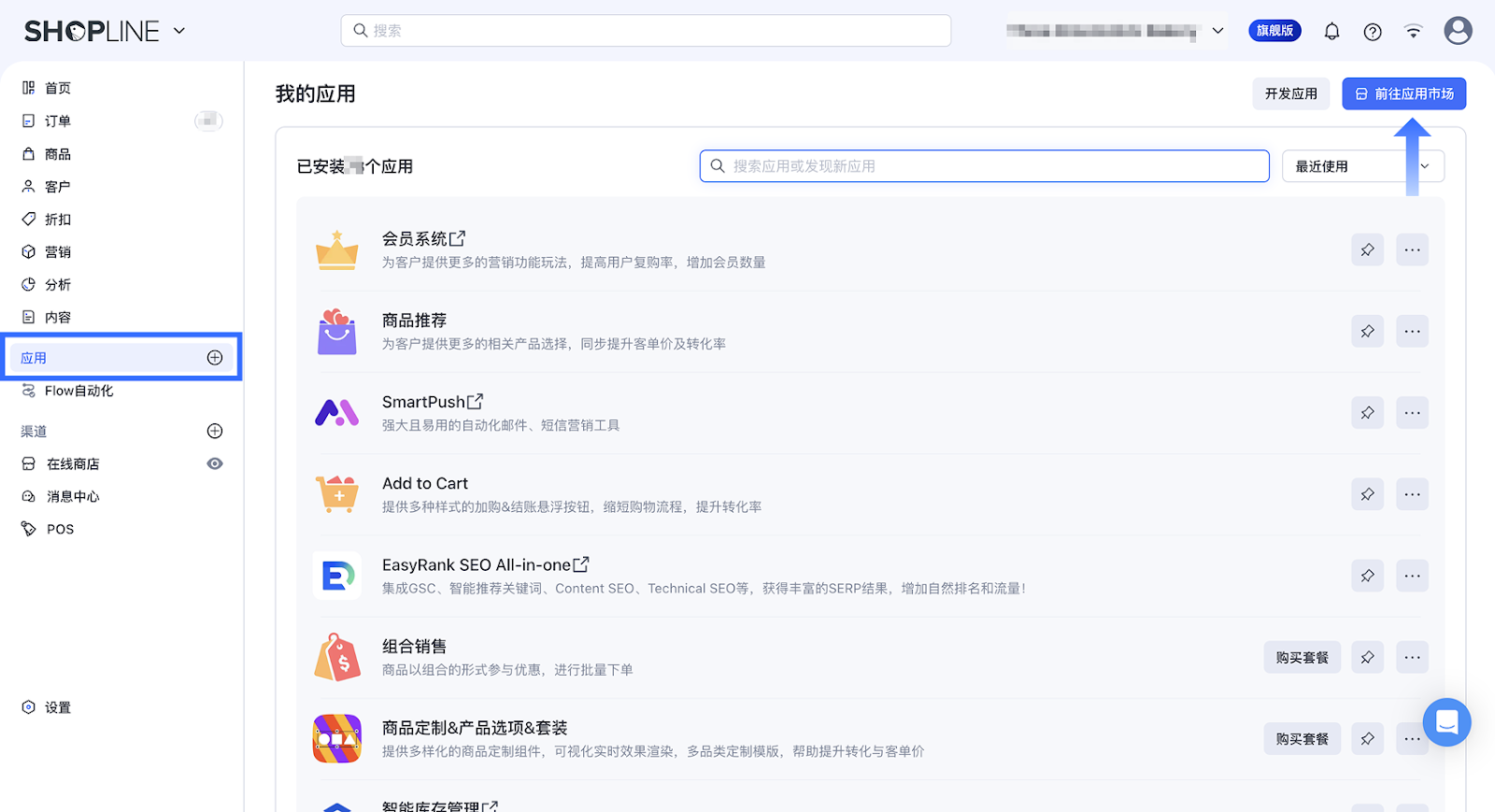Expand the SHOPLINE logo dropdown arrow

click(x=179, y=31)
